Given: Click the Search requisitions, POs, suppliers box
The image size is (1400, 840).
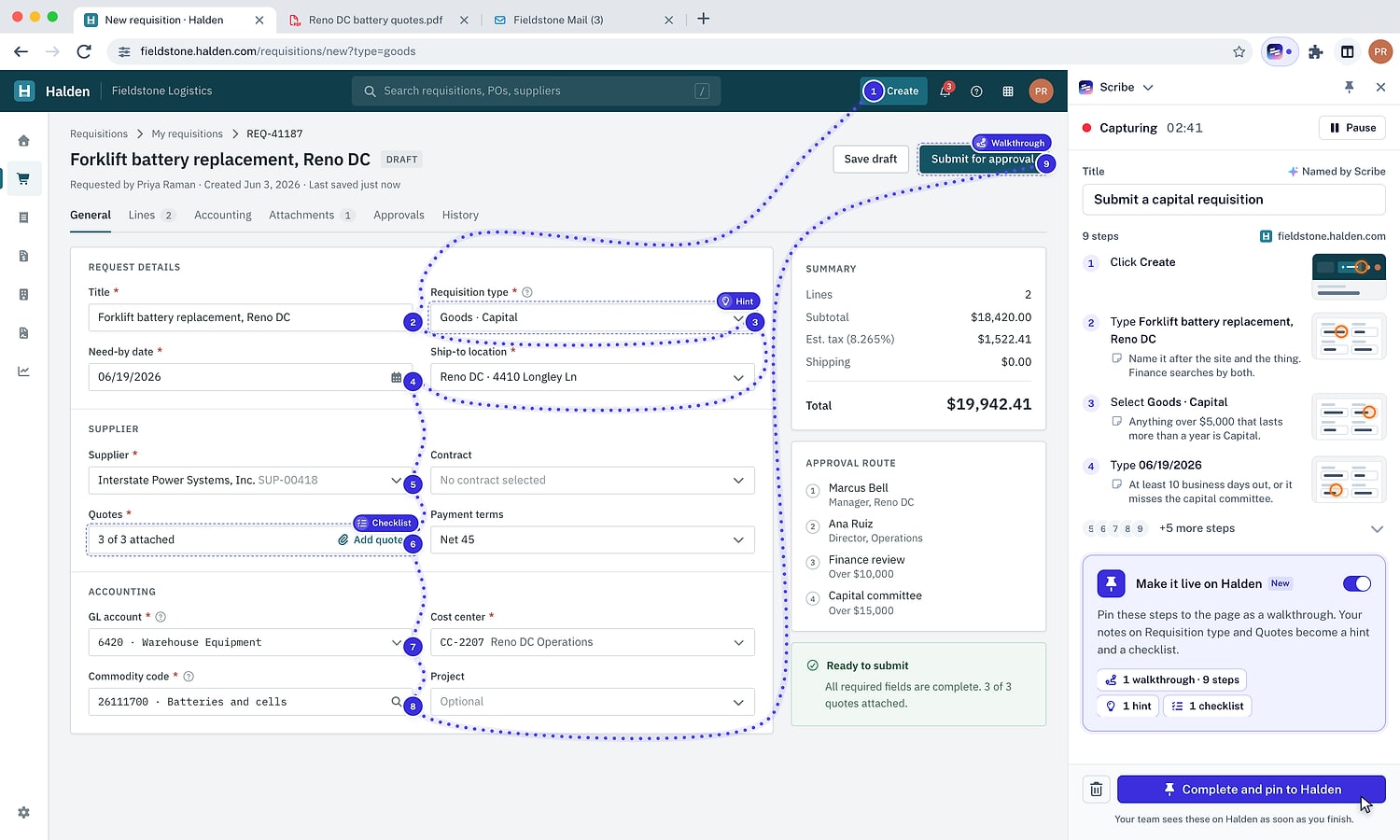Looking at the screenshot, I should pos(536,91).
